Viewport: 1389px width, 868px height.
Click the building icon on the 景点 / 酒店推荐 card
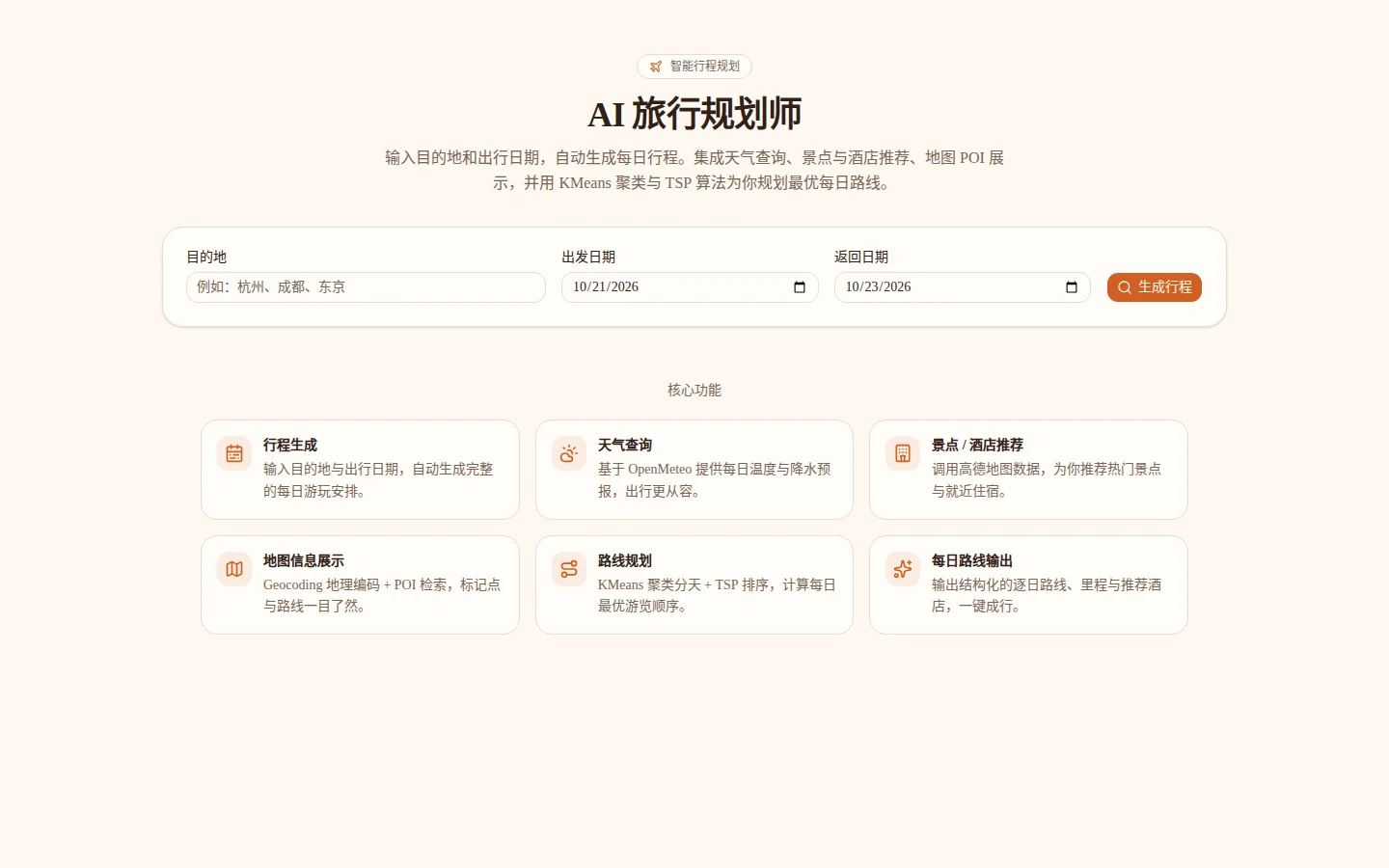(903, 453)
